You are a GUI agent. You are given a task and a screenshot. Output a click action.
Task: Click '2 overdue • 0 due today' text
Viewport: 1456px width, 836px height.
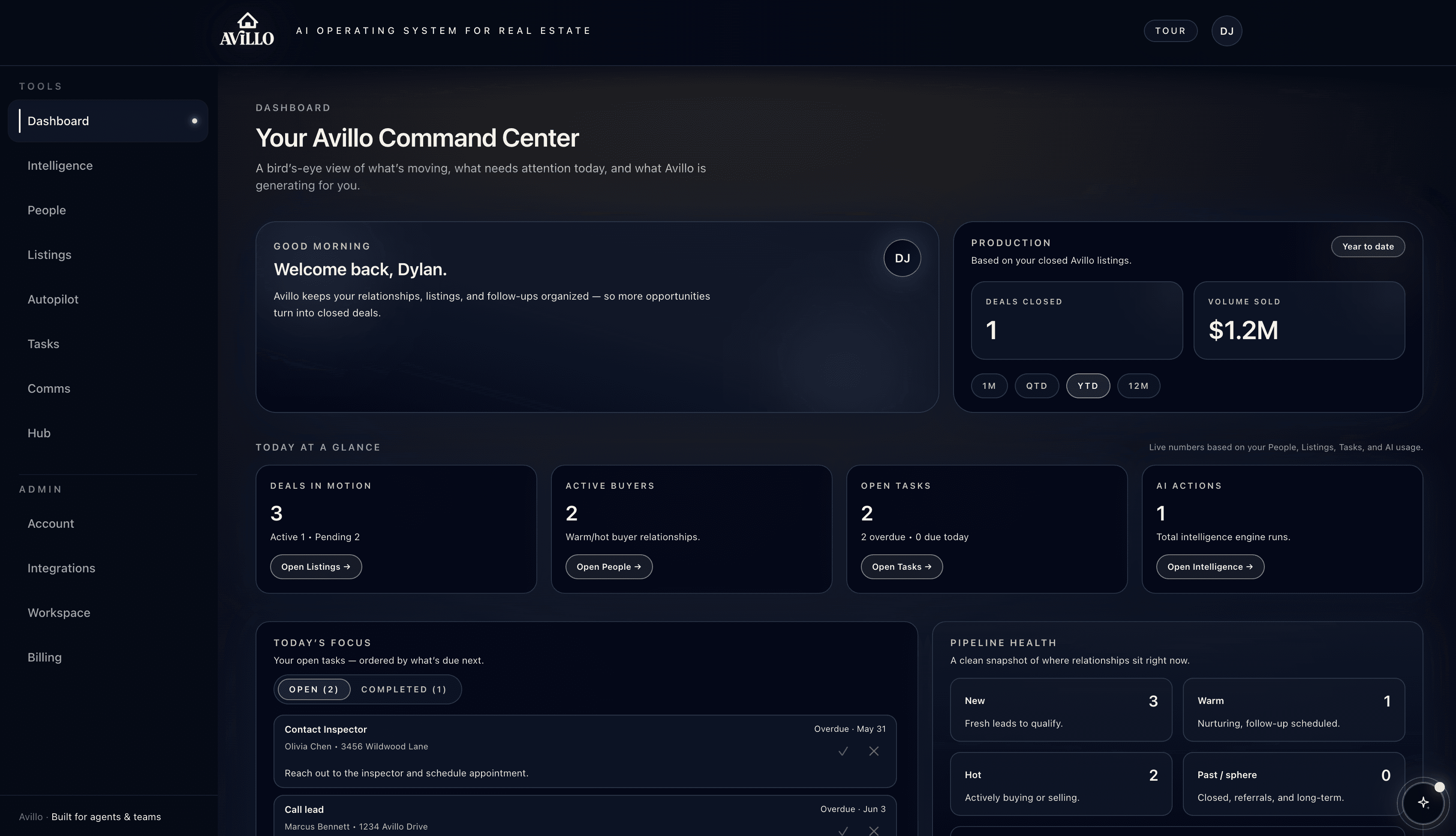tap(915, 537)
